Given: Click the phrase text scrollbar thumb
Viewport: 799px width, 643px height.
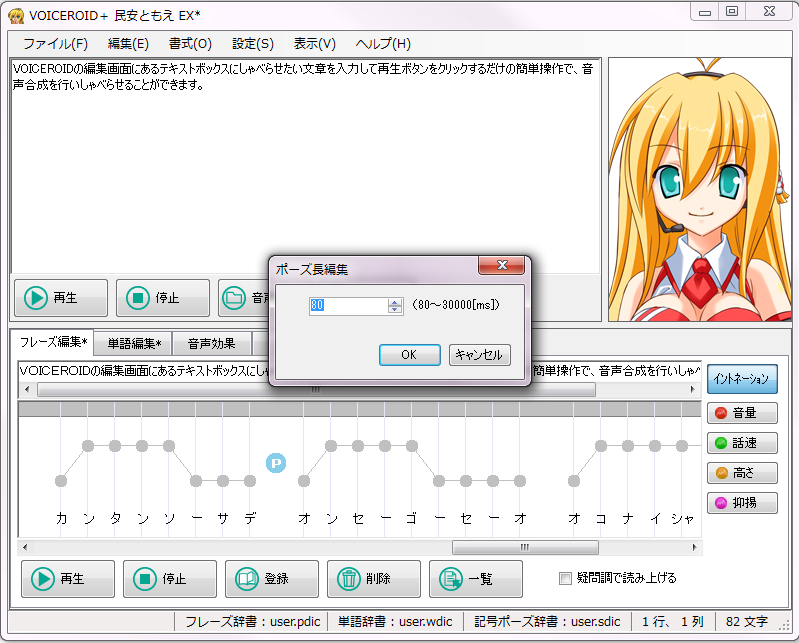Looking at the screenshot, I should pyautogui.click(x=316, y=390).
